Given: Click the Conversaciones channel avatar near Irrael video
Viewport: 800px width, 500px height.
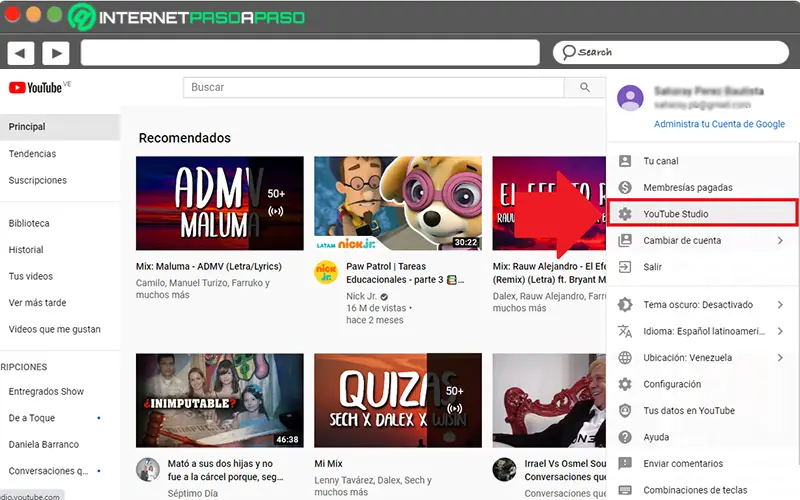Looking at the screenshot, I should [504, 469].
